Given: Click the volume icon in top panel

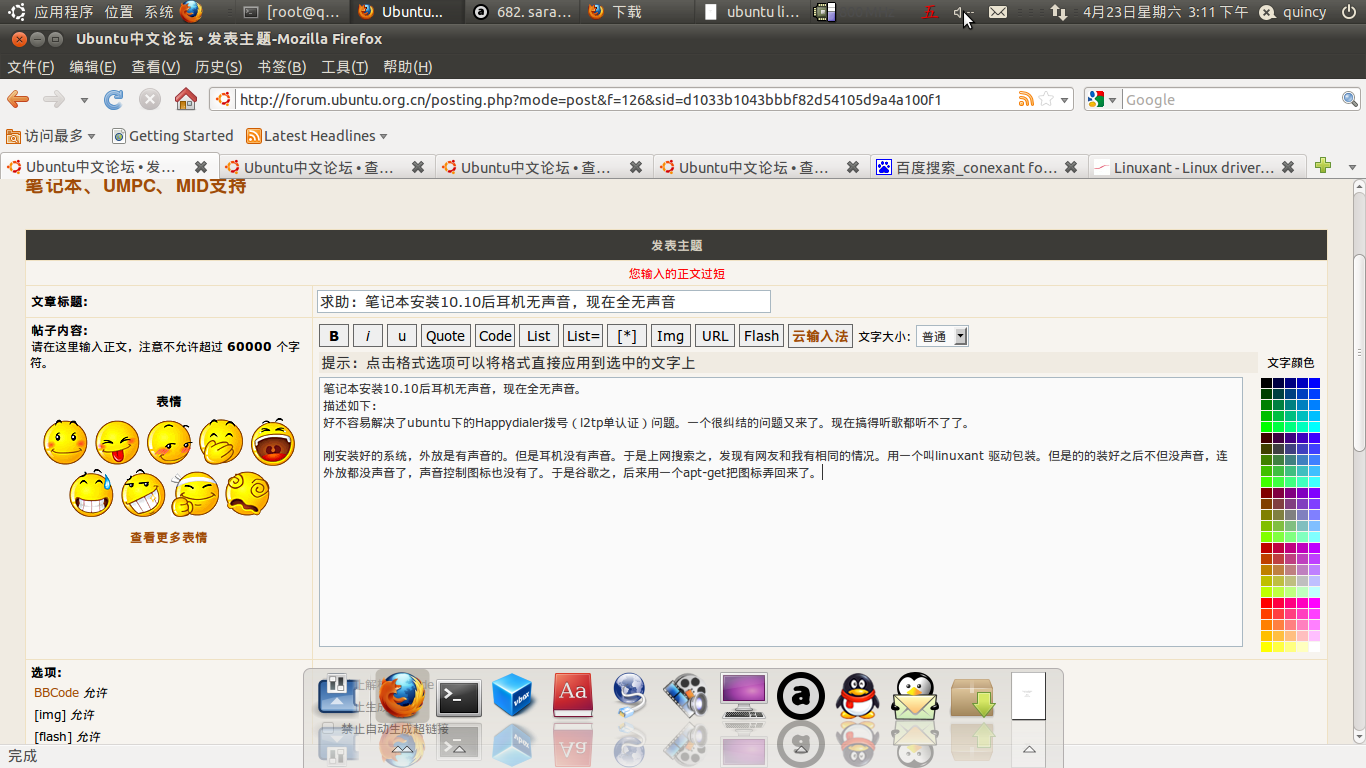Looking at the screenshot, I should click(962, 12).
